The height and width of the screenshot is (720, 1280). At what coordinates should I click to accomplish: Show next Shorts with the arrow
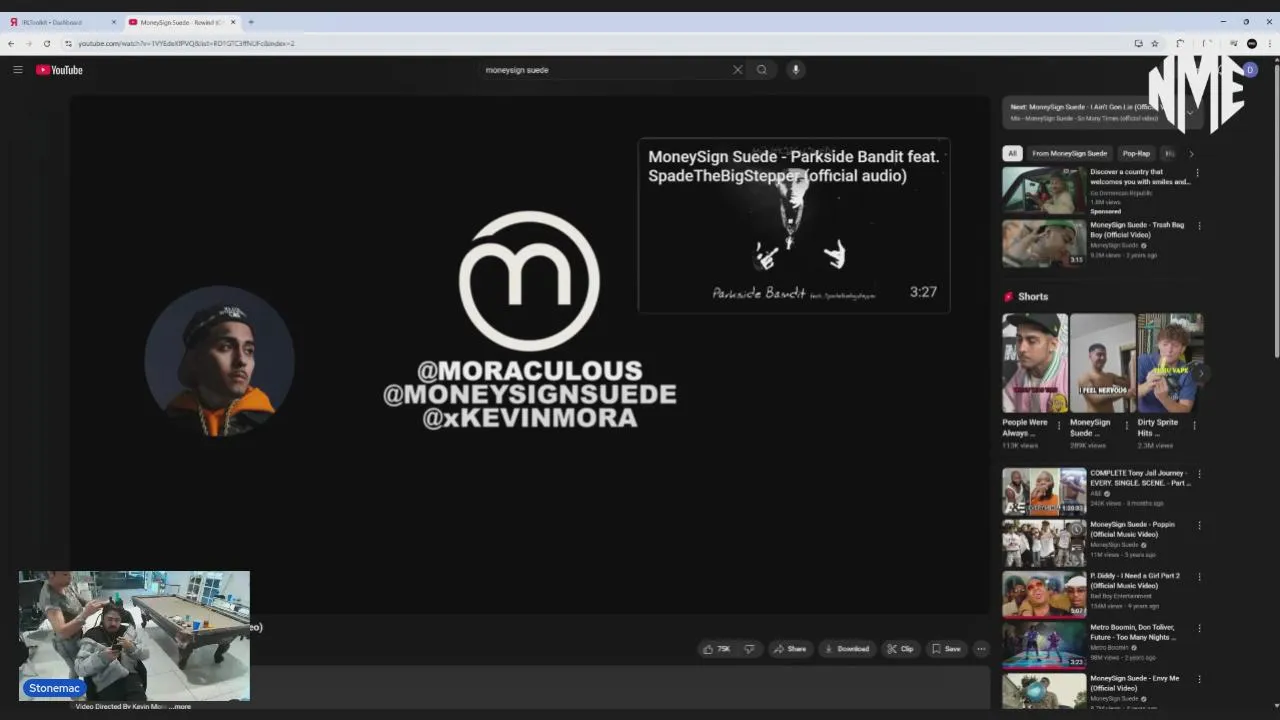pos(1200,373)
